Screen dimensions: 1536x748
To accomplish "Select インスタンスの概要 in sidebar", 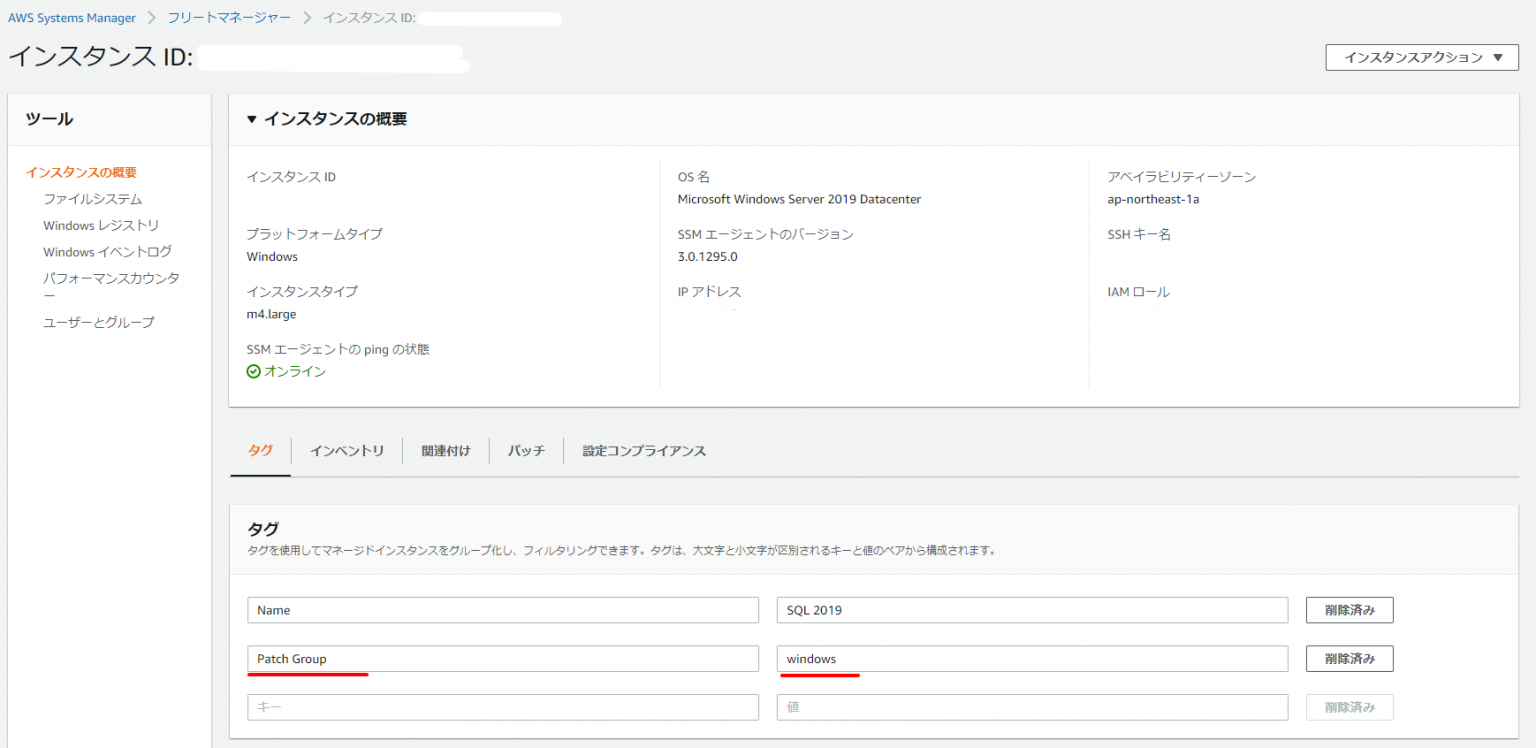I will [x=81, y=172].
